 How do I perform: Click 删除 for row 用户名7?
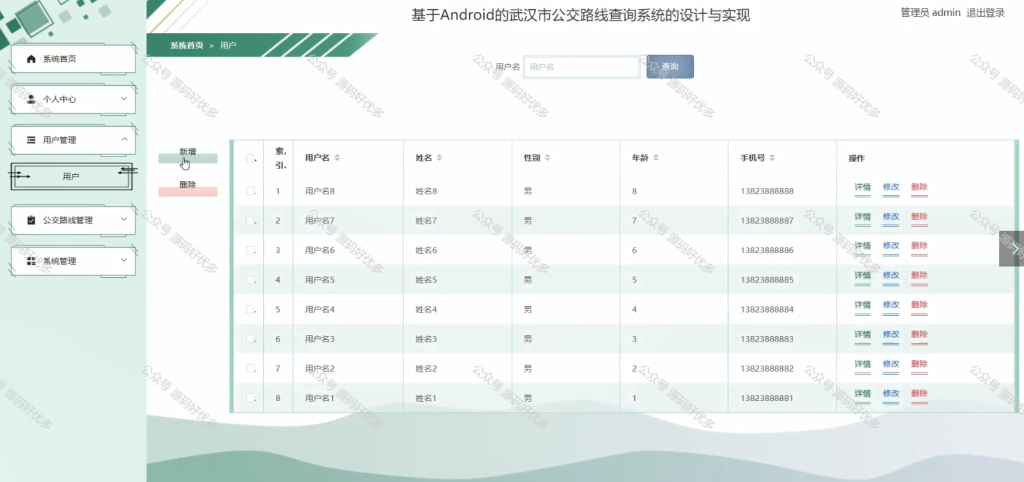pyautogui.click(x=919, y=217)
